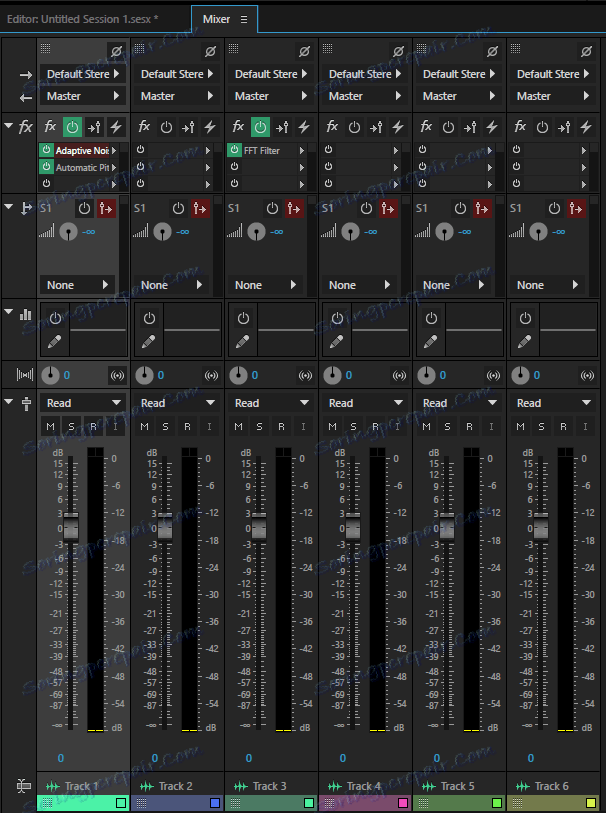Toggle FX rack power on Track 3
The height and width of the screenshot is (813, 606).
click(x=260, y=127)
